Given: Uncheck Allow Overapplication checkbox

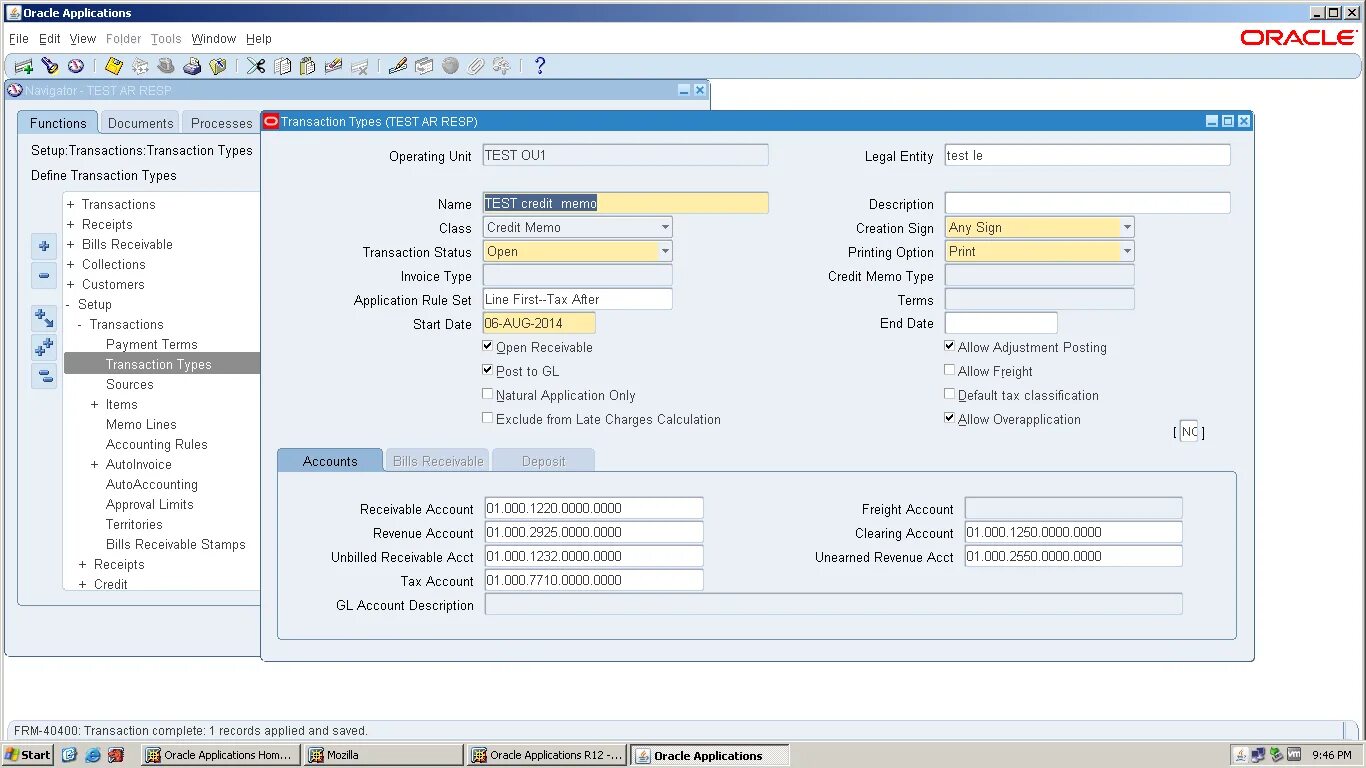Looking at the screenshot, I should [x=949, y=418].
